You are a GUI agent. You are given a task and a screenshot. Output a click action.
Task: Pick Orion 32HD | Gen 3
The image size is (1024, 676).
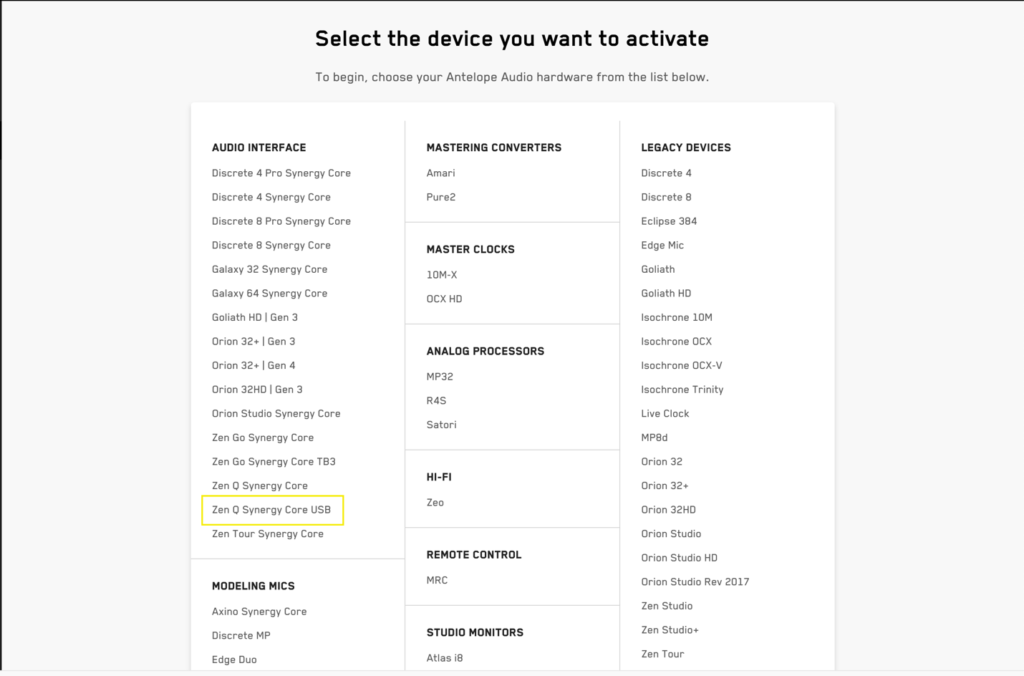(257, 390)
